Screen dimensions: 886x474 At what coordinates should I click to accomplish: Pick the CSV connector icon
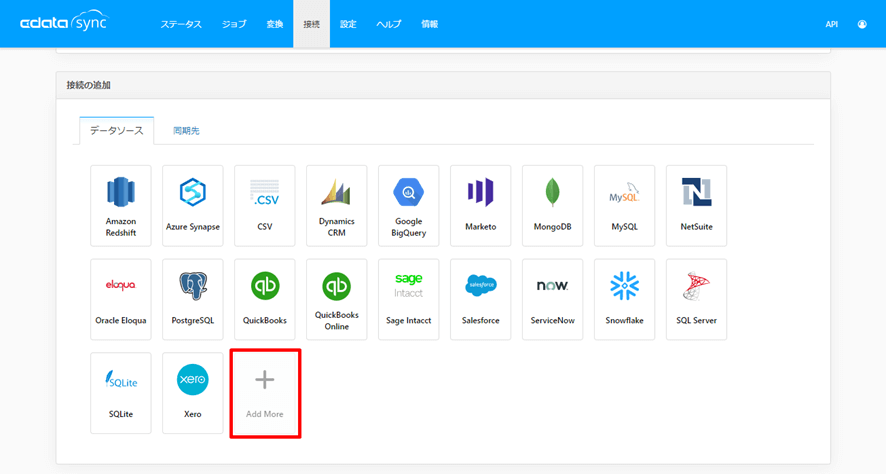tap(264, 206)
